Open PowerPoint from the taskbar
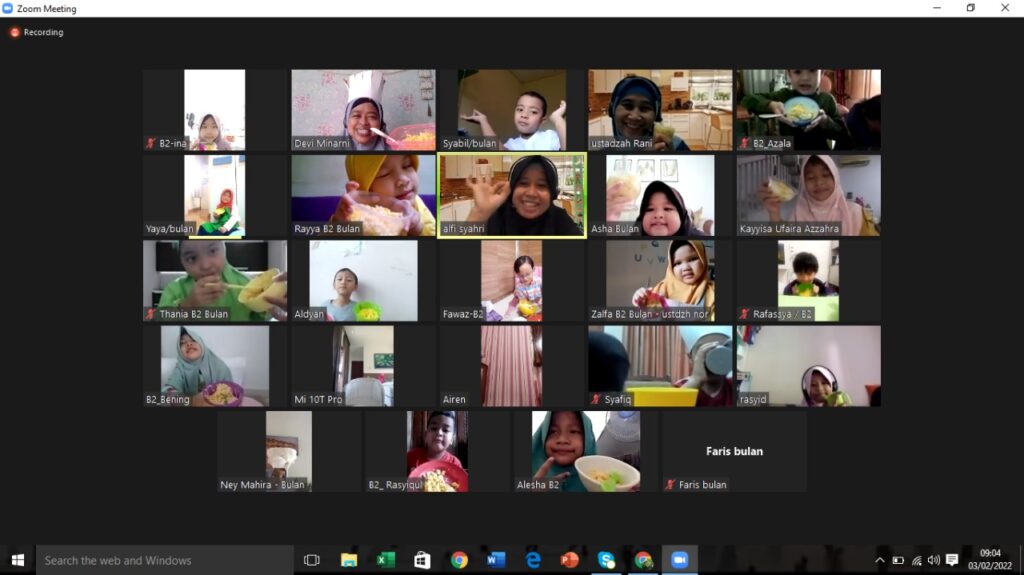1024x575 pixels. pos(570,560)
